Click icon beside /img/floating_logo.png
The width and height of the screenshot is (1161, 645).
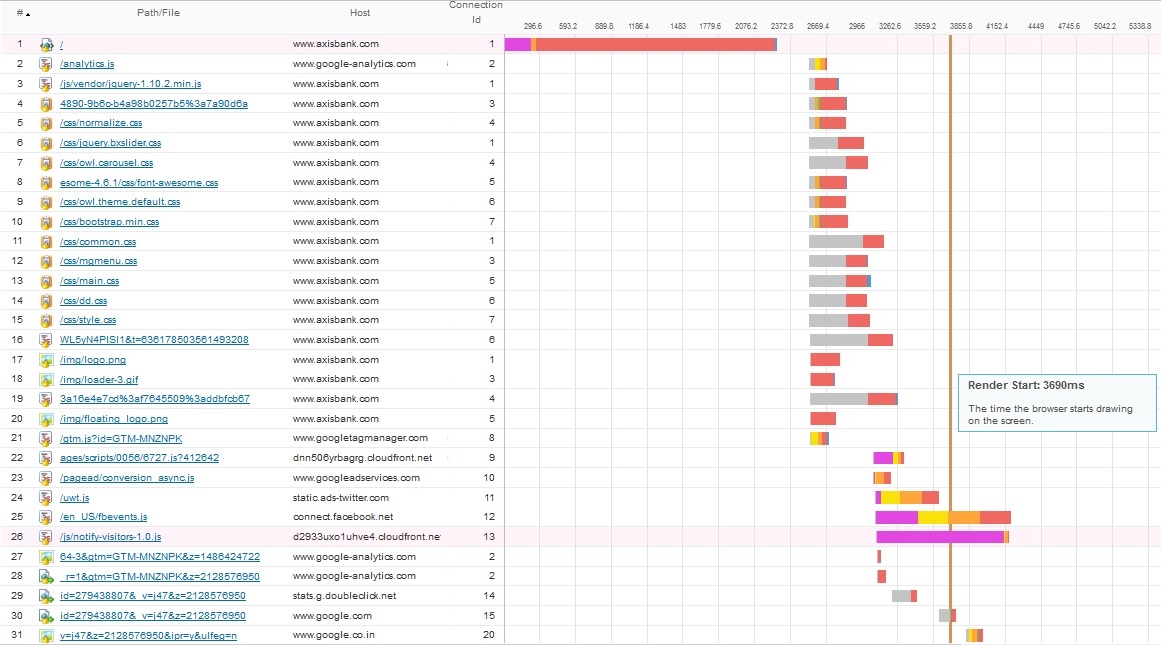click(46, 419)
